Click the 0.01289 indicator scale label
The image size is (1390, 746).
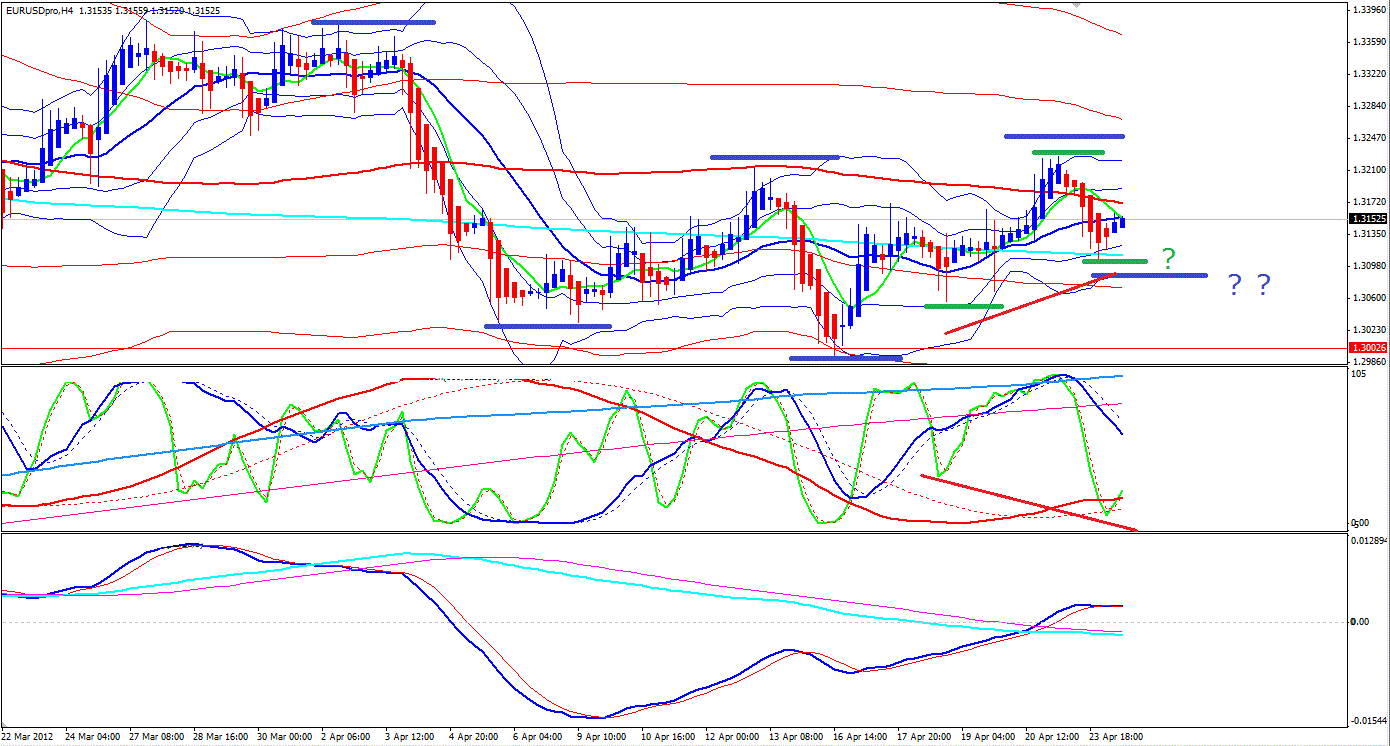(x=1367, y=540)
